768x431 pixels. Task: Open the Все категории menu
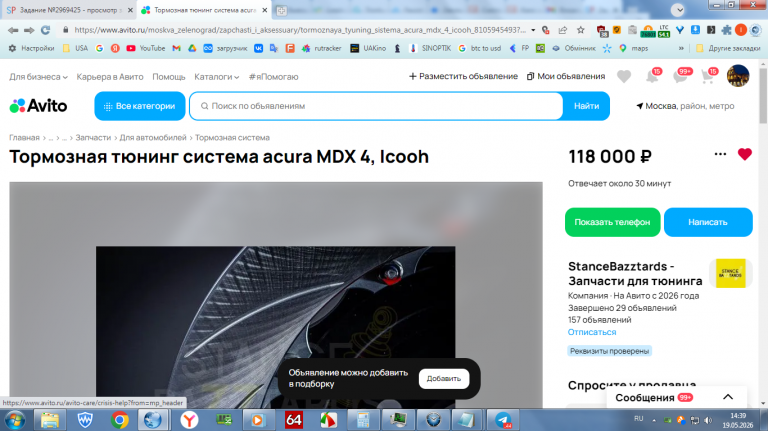click(140, 106)
